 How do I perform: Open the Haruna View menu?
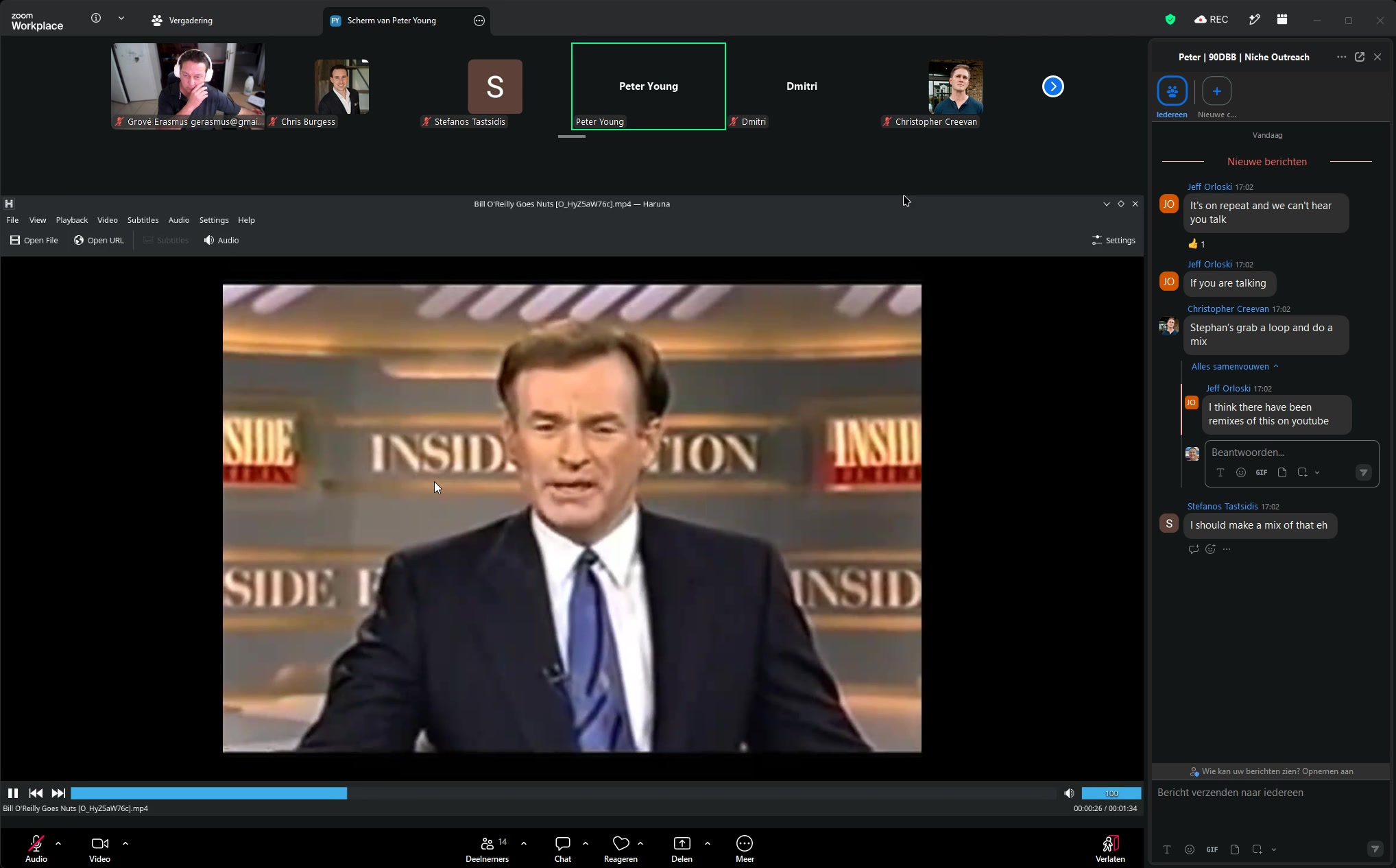38,220
